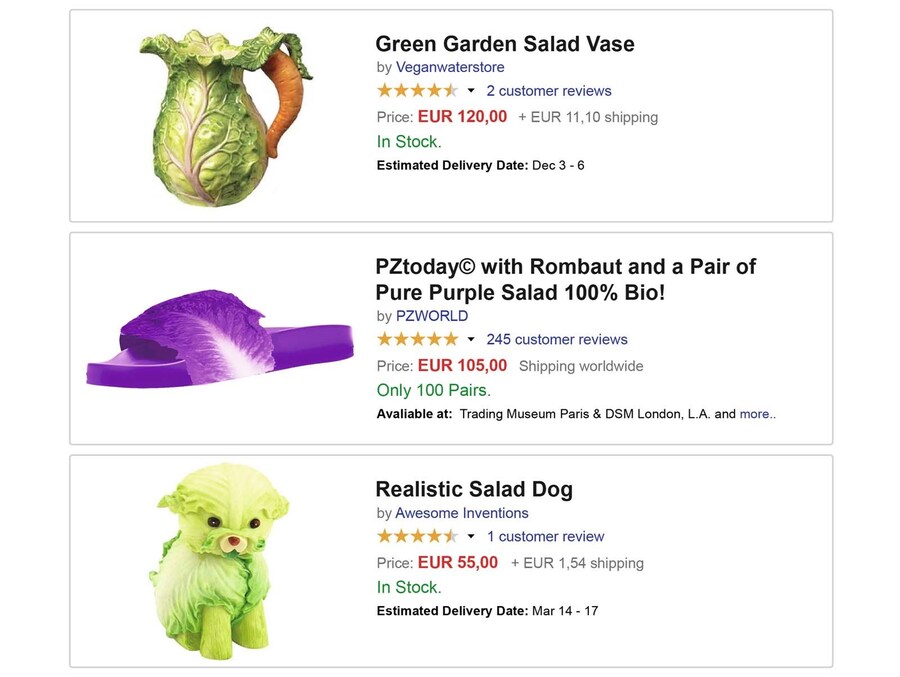Open the Green Garden Salad Vase title
Screen dimensions: 900x677
tap(504, 44)
